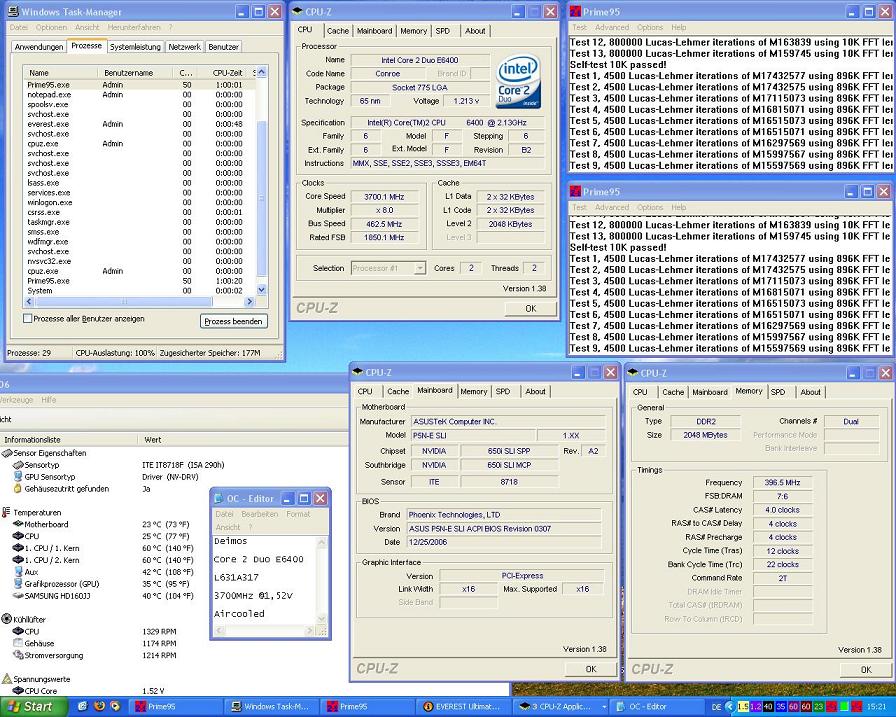The width and height of the screenshot is (896, 717).
Task: Open the Start menu
Action: [x=34, y=707]
